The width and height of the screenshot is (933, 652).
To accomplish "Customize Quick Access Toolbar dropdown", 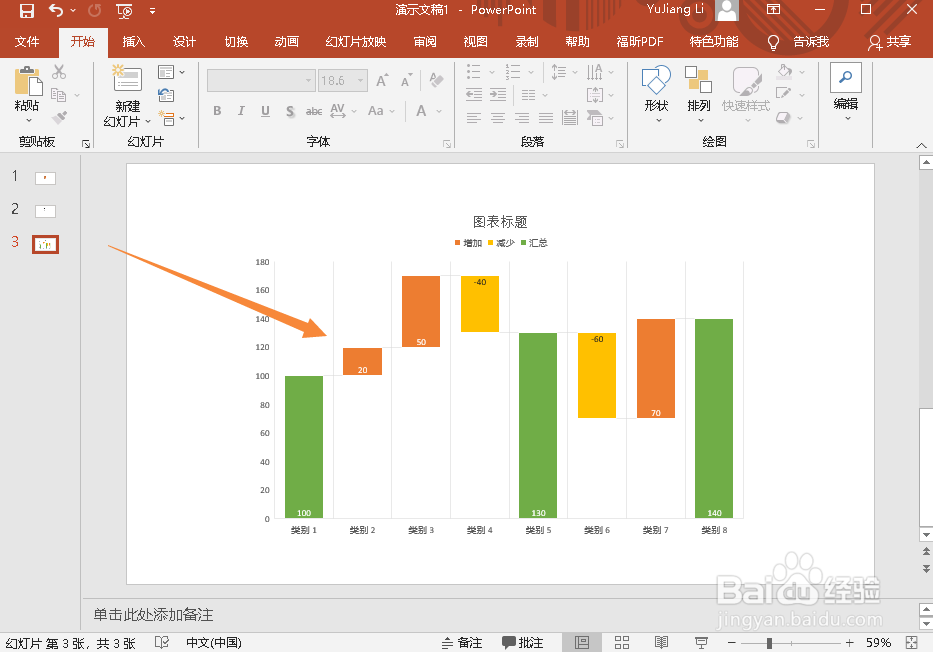I will coord(152,11).
